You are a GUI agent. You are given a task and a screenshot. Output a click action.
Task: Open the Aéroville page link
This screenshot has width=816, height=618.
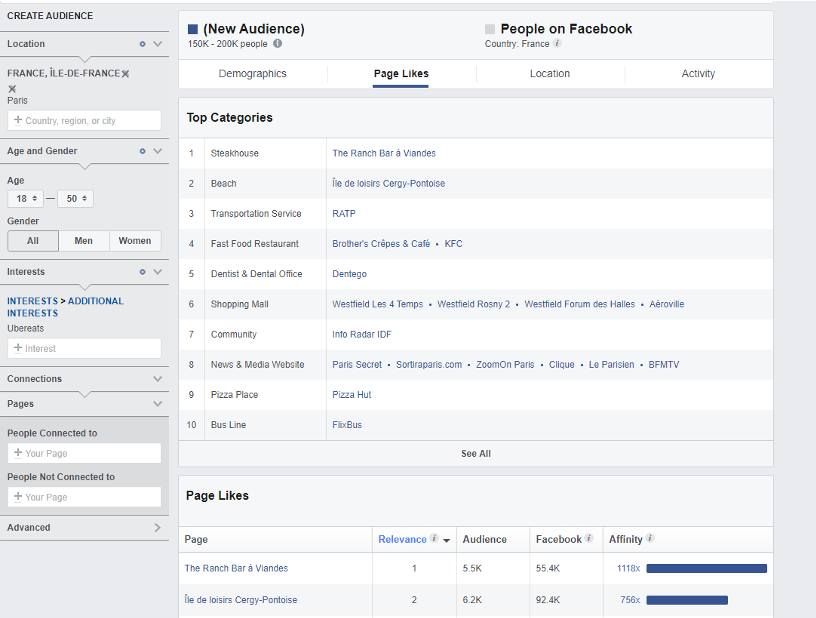(667, 304)
